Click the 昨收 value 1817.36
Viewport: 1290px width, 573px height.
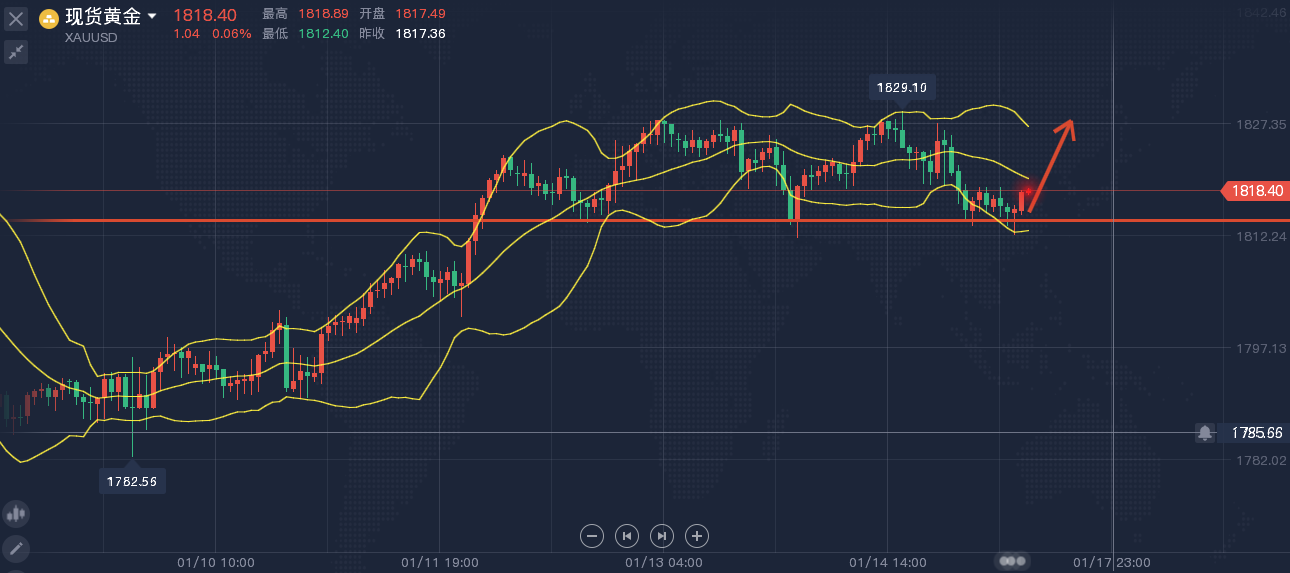(x=420, y=33)
